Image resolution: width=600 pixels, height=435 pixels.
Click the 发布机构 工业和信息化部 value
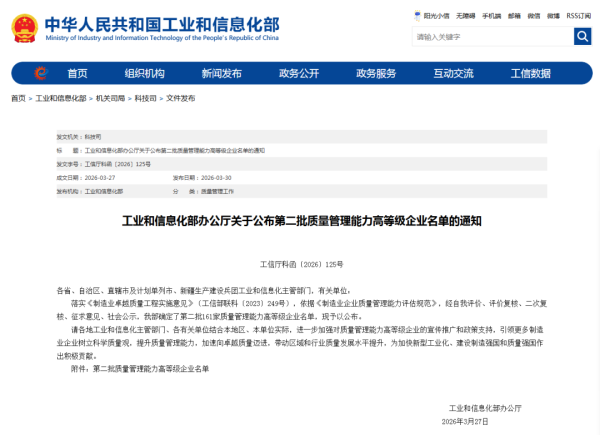tap(104, 191)
